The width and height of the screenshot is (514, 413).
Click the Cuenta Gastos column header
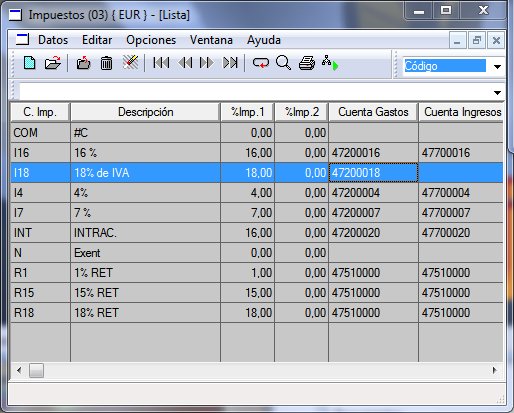click(373, 112)
